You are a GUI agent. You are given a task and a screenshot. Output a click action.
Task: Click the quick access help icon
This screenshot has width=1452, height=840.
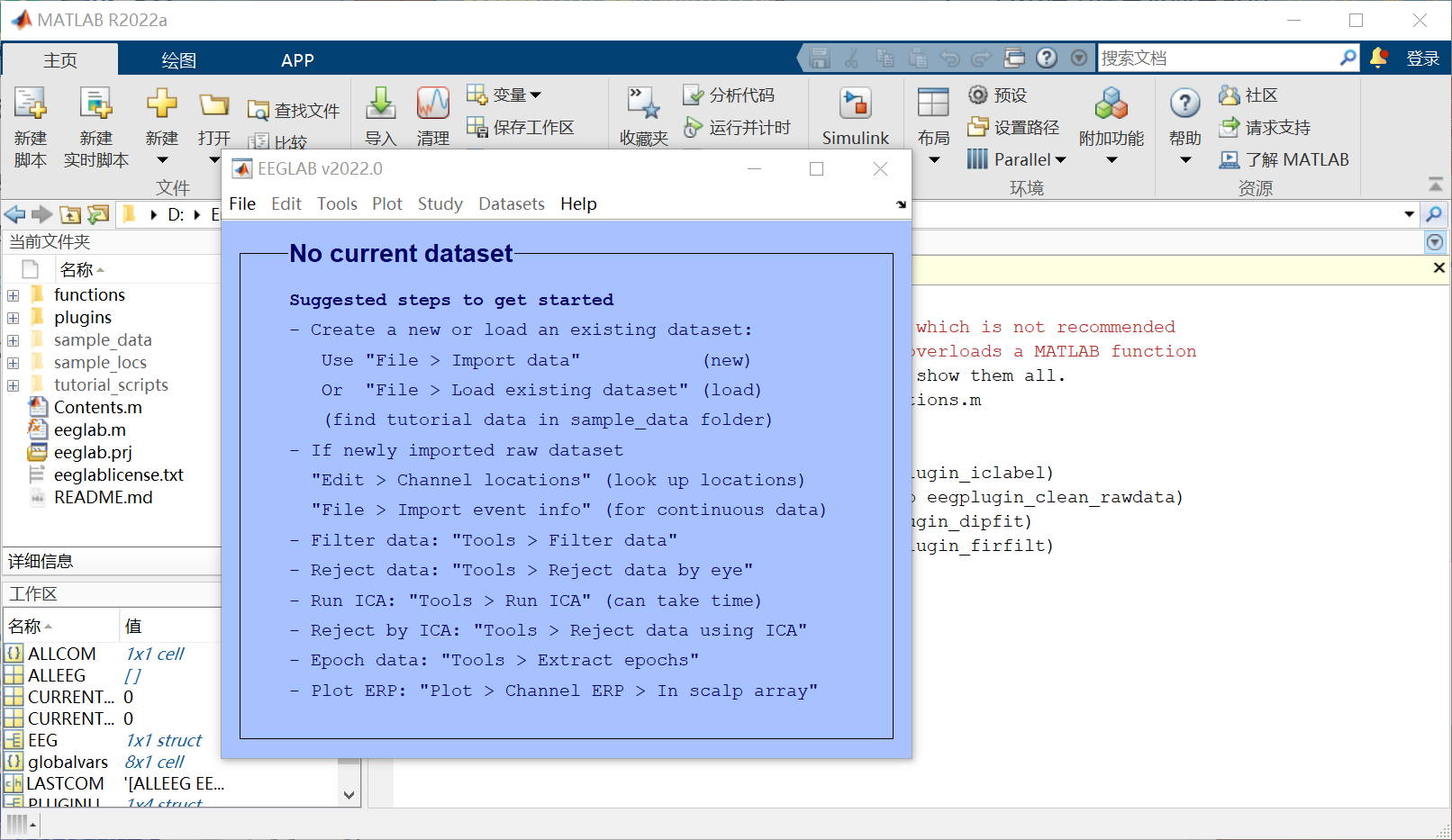[1047, 58]
